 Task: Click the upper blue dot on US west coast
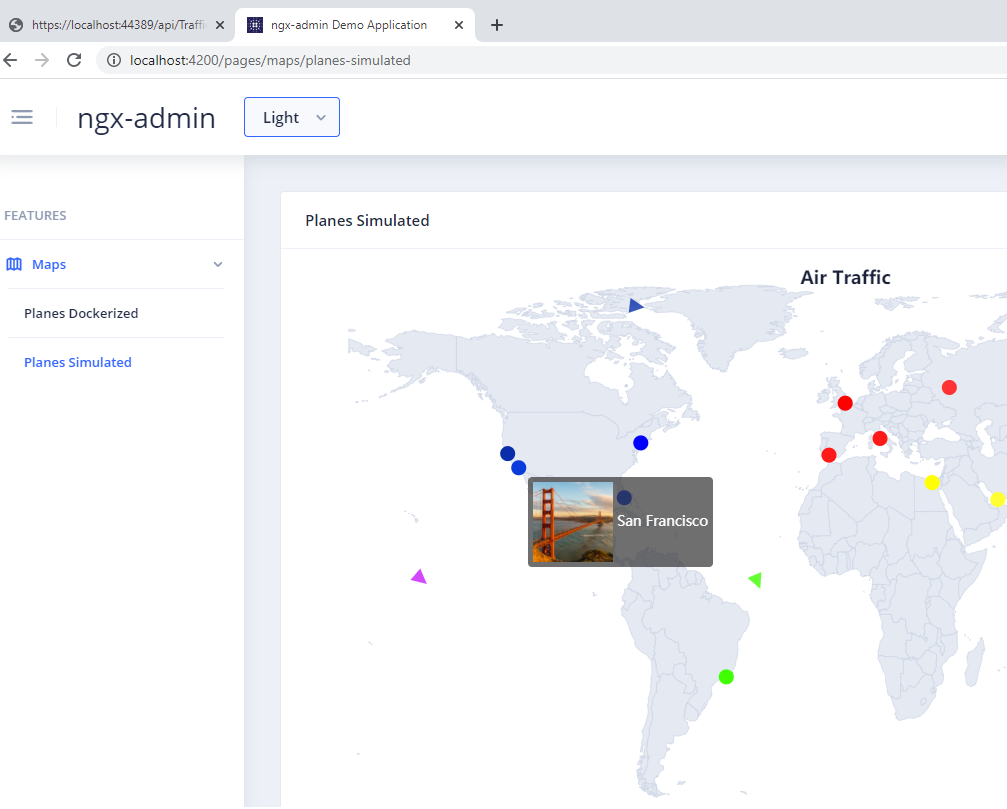coord(507,453)
